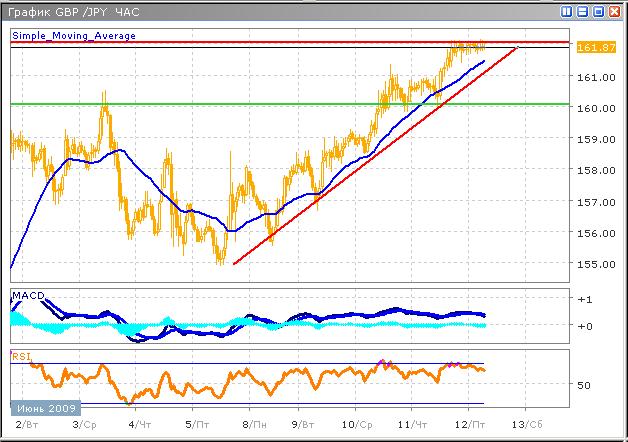The height and width of the screenshot is (442, 628).
Task: Click the MACD +1 scale label
Action: click(588, 300)
